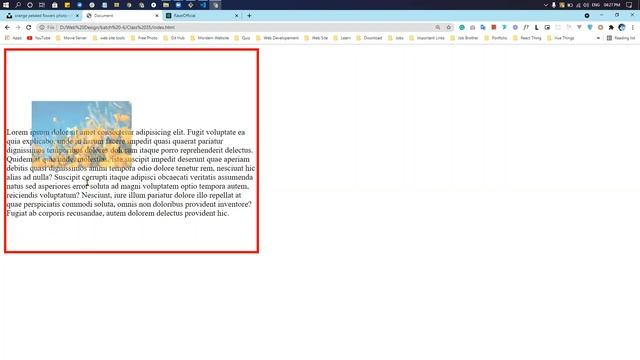Open the web site tools bookmark folder
Screen dimensions: 640x360
(109, 38)
